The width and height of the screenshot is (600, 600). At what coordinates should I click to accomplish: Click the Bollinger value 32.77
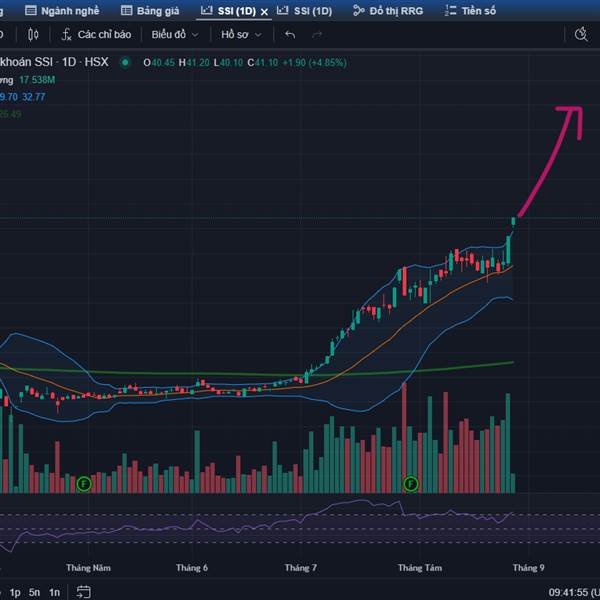(34, 97)
